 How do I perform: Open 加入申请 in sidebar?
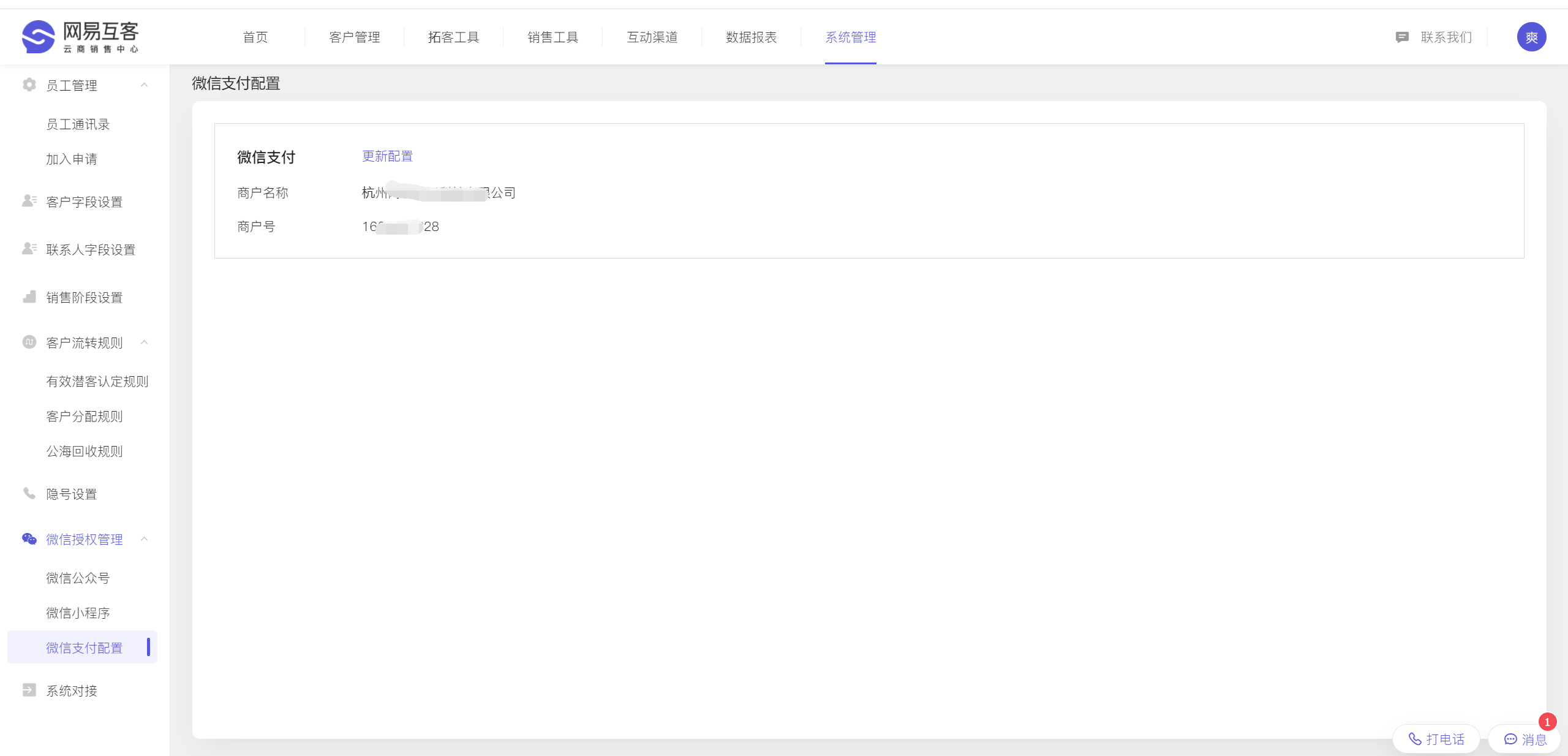[x=72, y=159]
